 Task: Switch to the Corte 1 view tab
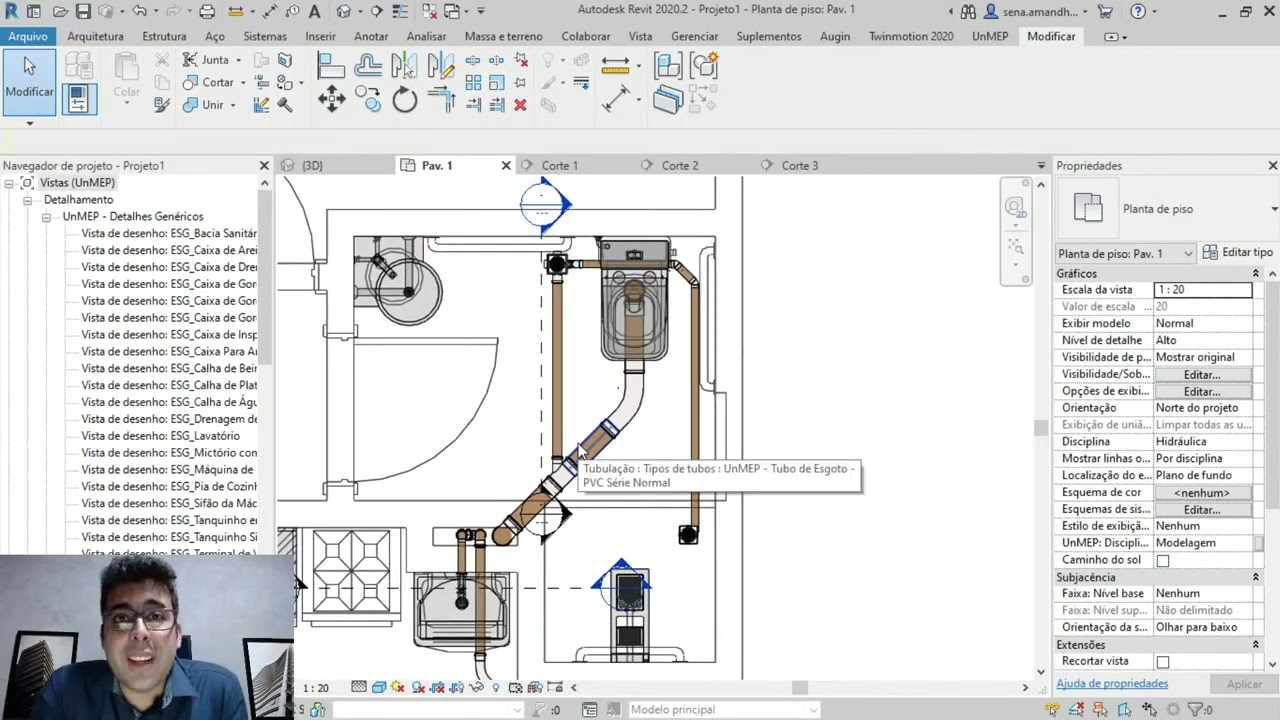pos(559,165)
